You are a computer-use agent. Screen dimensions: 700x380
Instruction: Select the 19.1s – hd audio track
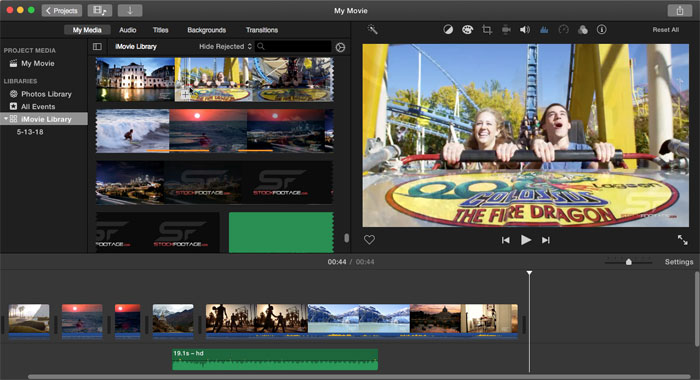275,359
